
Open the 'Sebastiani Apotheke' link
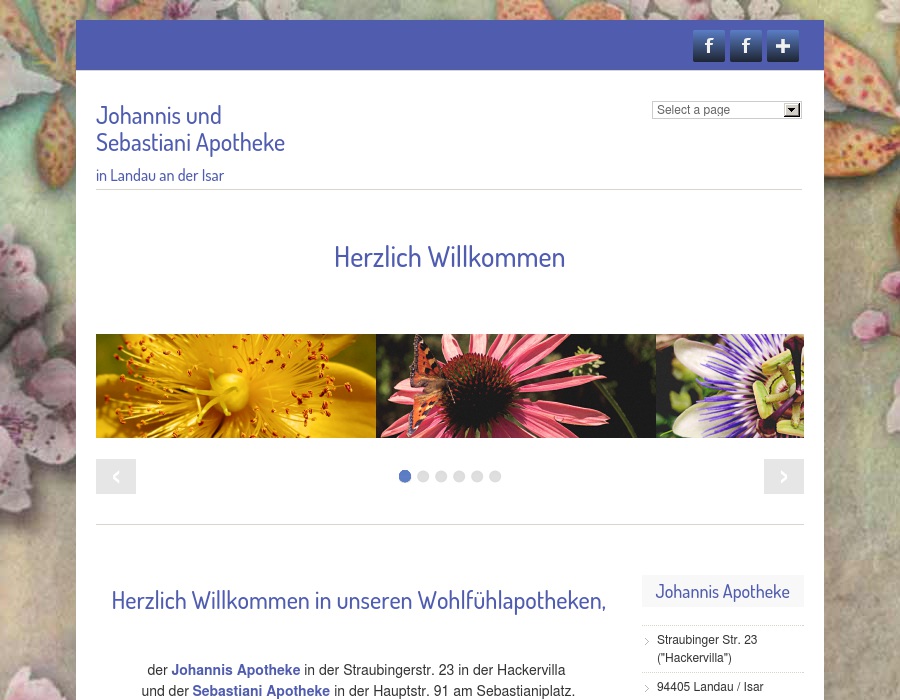[261, 691]
